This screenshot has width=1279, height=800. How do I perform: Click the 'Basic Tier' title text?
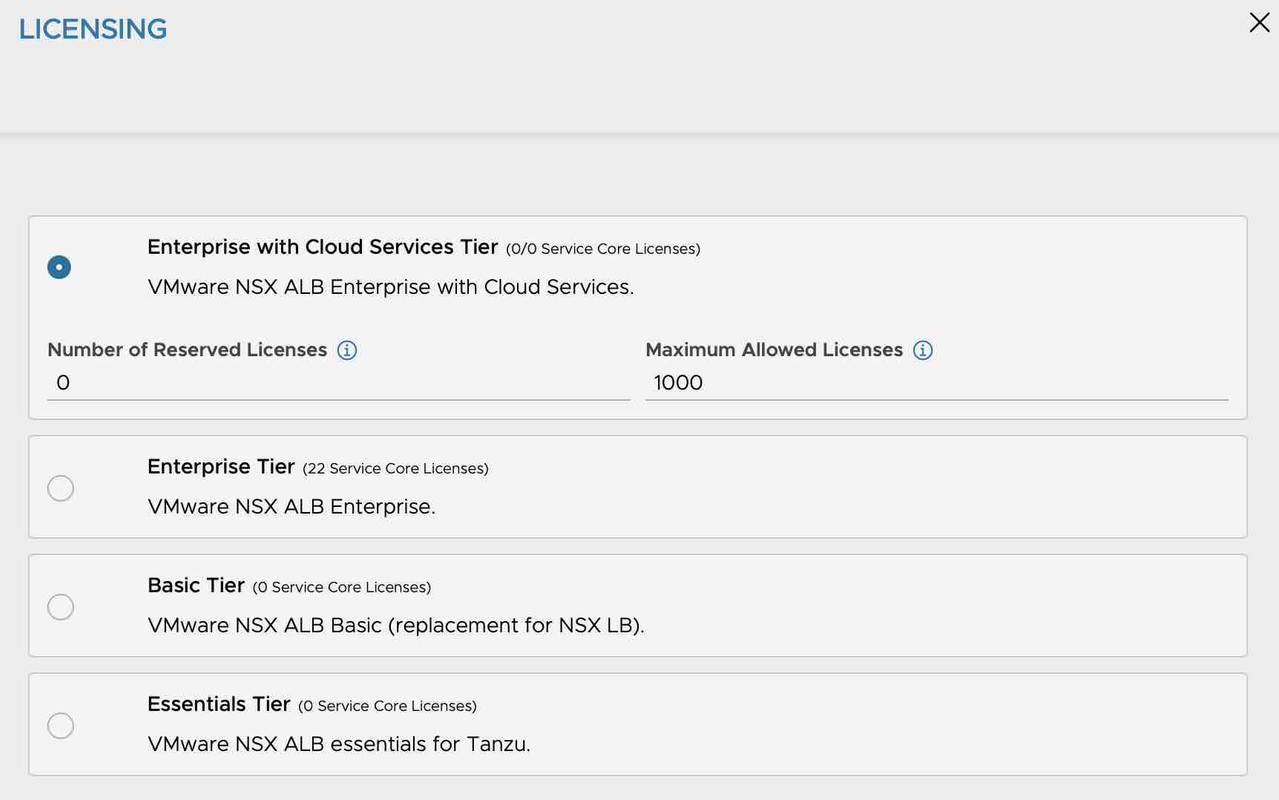(196, 585)
